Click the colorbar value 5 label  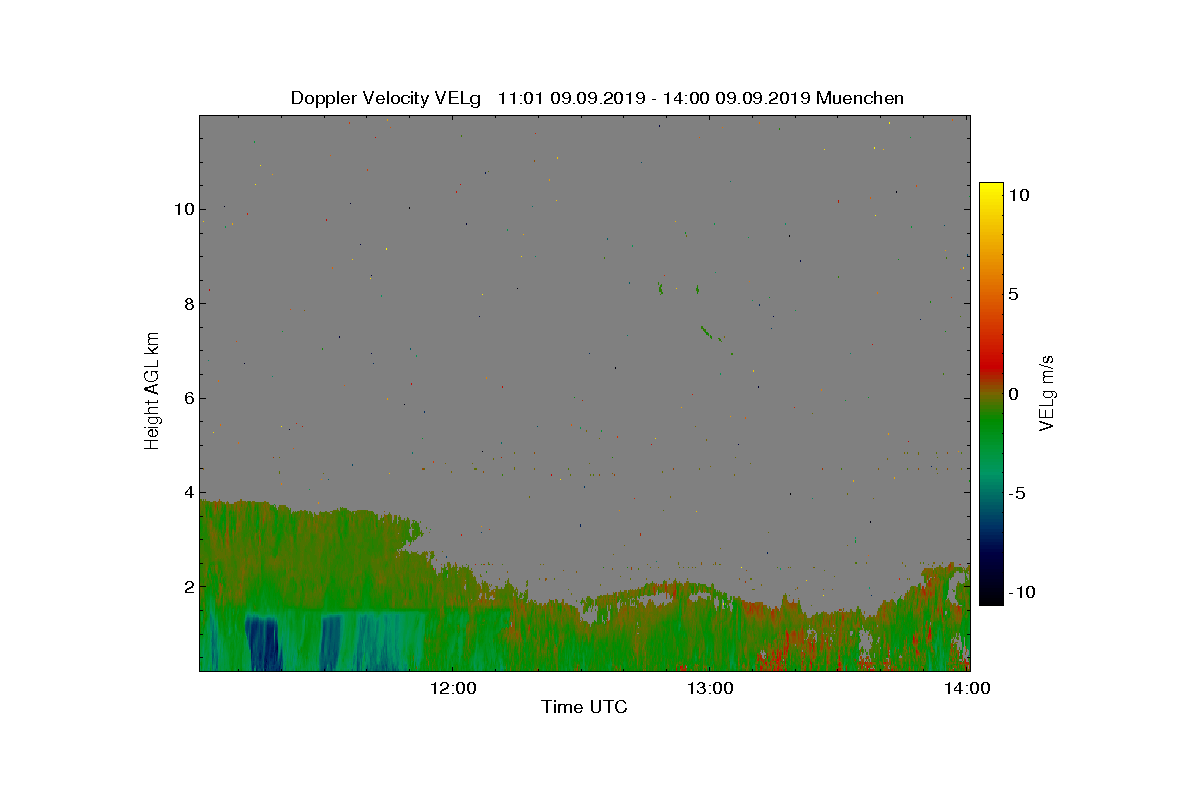point(1013,295)
